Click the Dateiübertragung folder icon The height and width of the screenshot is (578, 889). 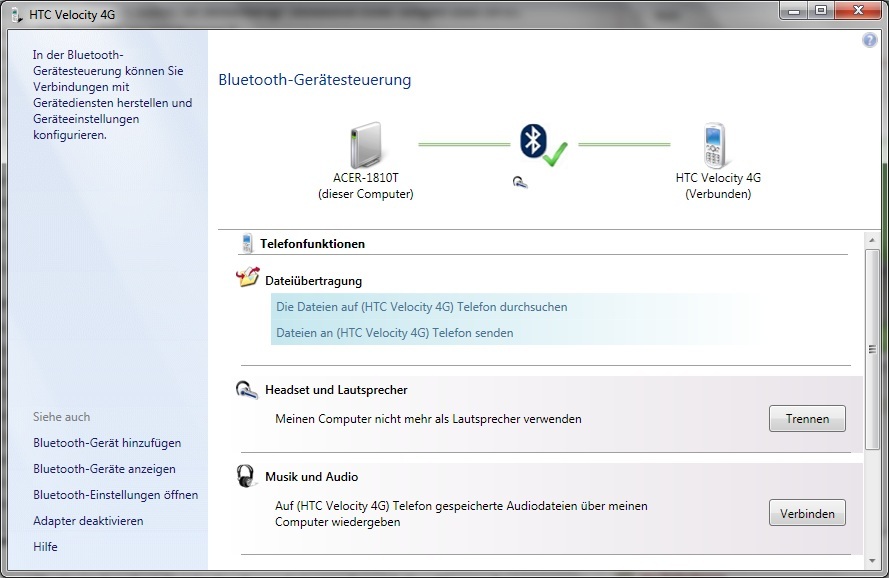coord(247,279)
